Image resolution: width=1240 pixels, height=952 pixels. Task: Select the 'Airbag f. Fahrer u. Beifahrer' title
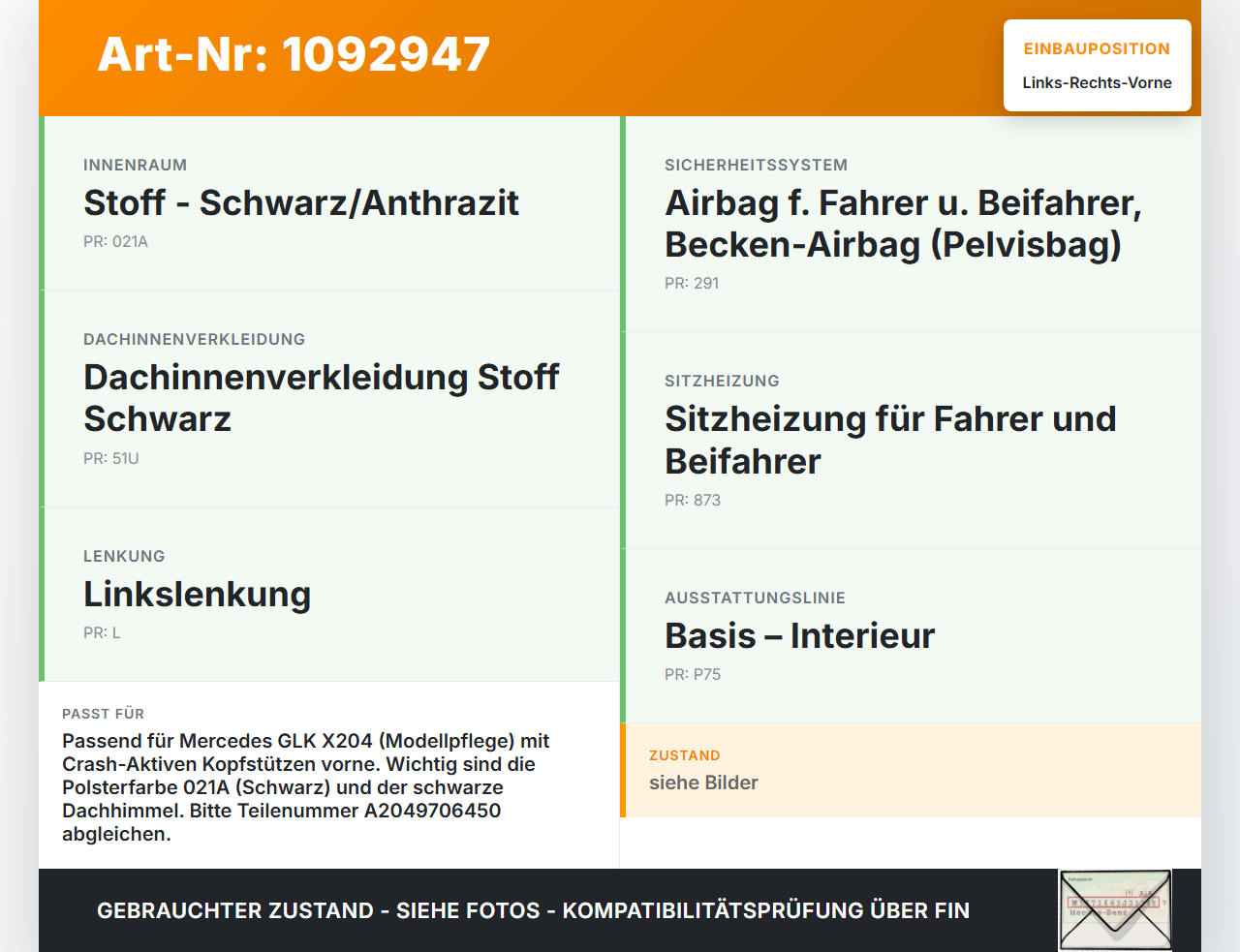(903, 224)
